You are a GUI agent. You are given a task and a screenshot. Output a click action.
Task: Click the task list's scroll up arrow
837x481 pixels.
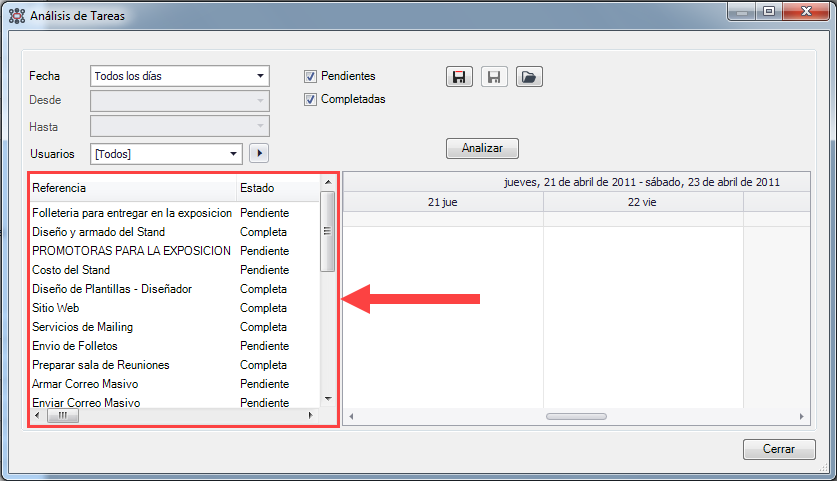click(328, 183)
